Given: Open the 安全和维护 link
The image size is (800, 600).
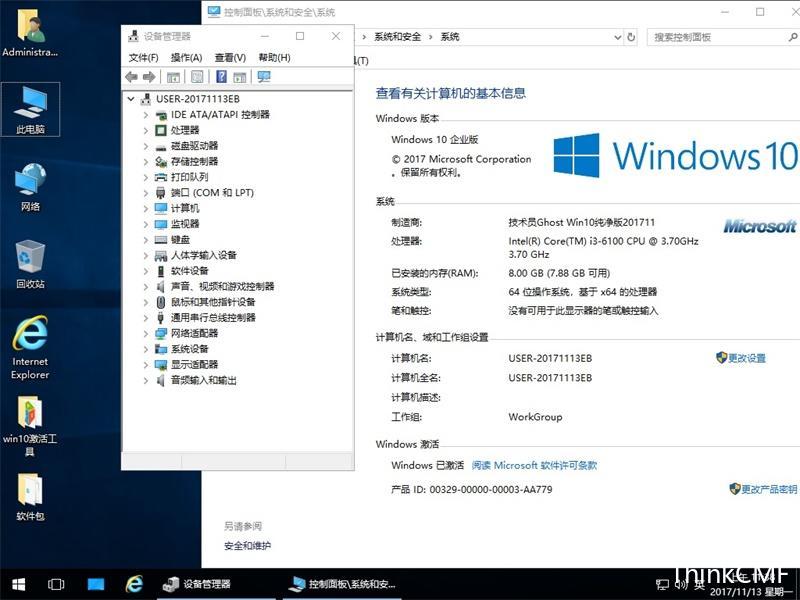Looking at the screenshot, I should [x=247, y=546].
